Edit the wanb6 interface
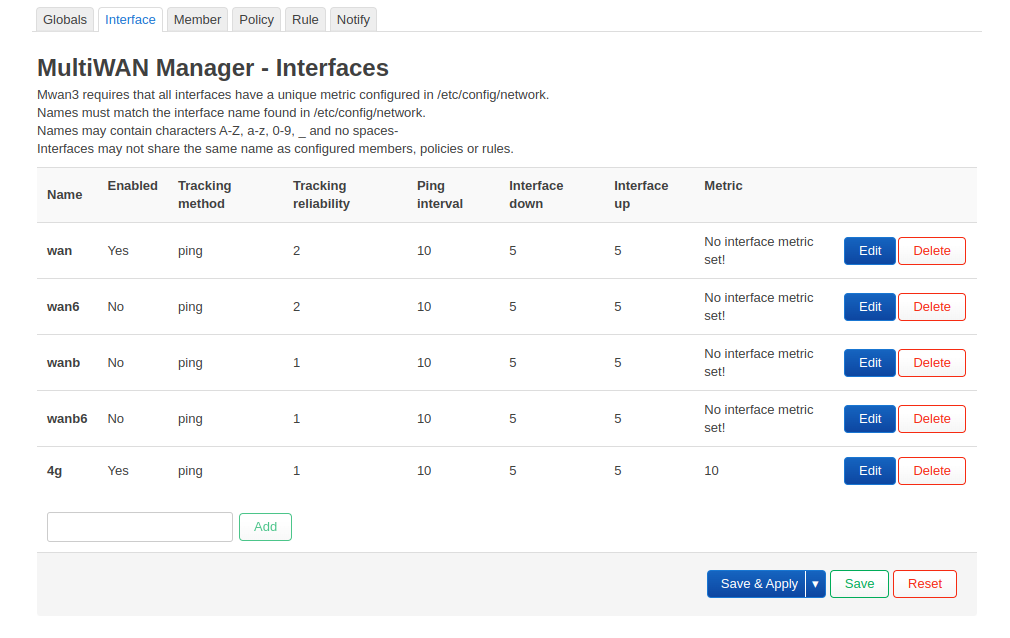1010x638 pixels. coord(870,419)
